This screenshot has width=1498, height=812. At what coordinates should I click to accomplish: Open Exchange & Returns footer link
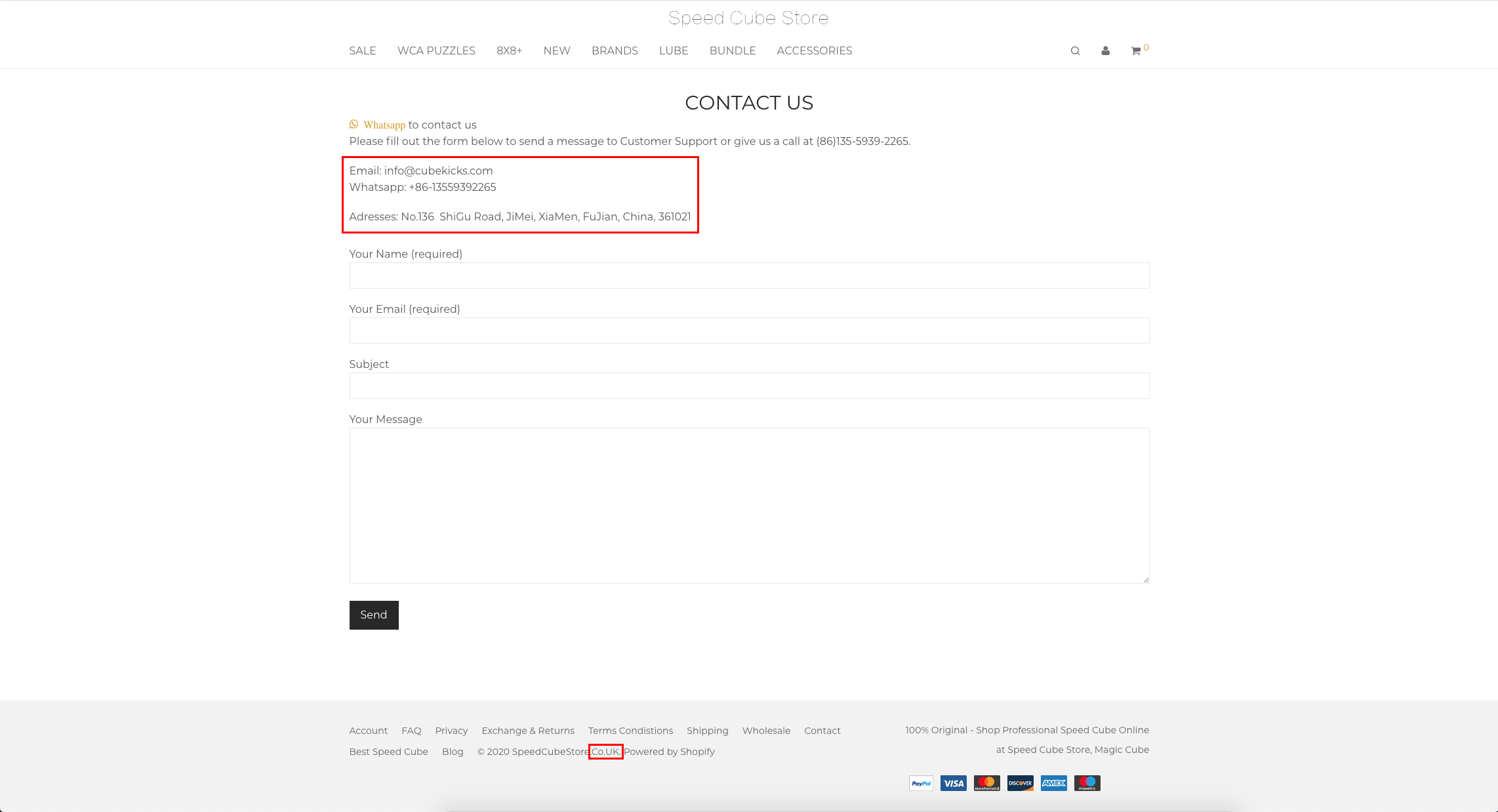pos(528,731)
